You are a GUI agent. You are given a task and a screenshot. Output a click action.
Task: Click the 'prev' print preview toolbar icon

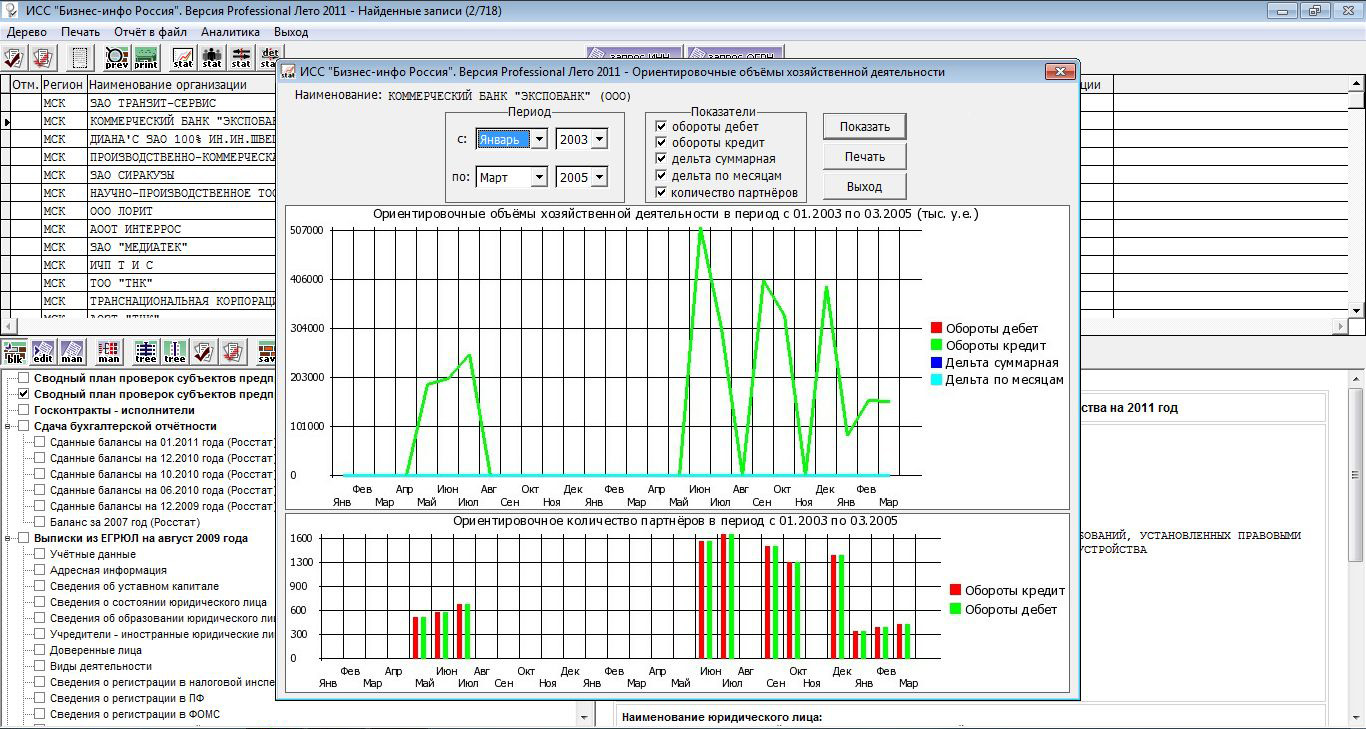tap(117, 57)
